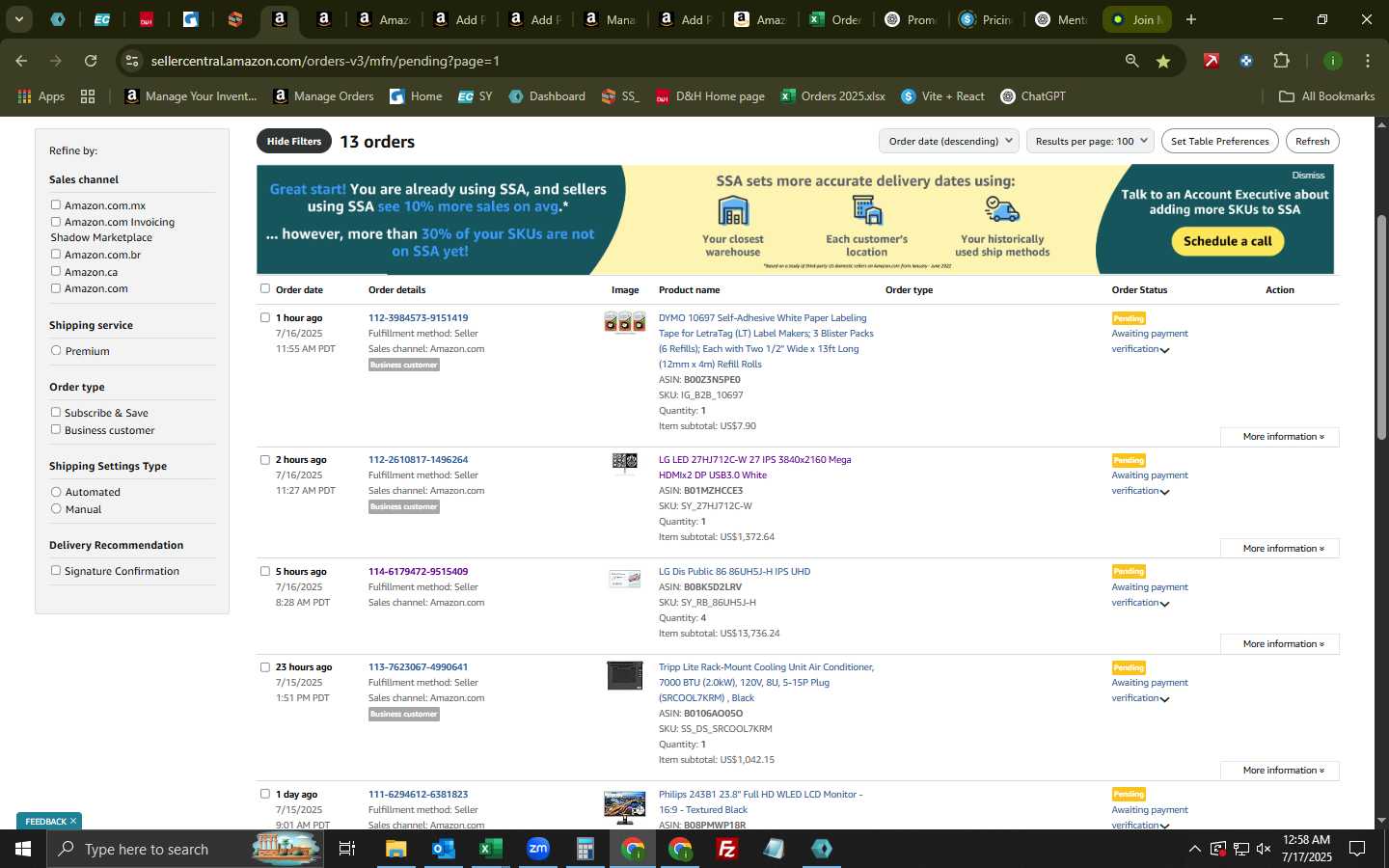Check Signature Confirmation filter
1389x868 pixels.
point(56,570)
